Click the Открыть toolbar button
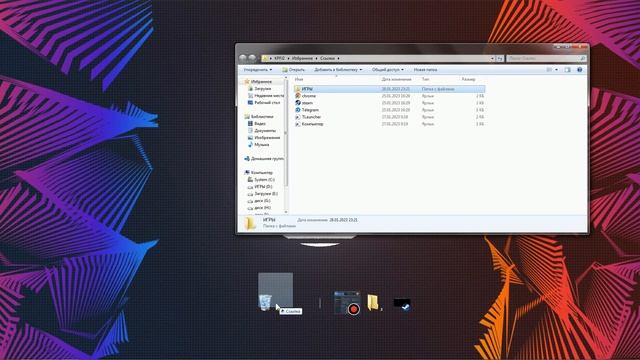Screen dimensions: 640x360 (293, 70)
